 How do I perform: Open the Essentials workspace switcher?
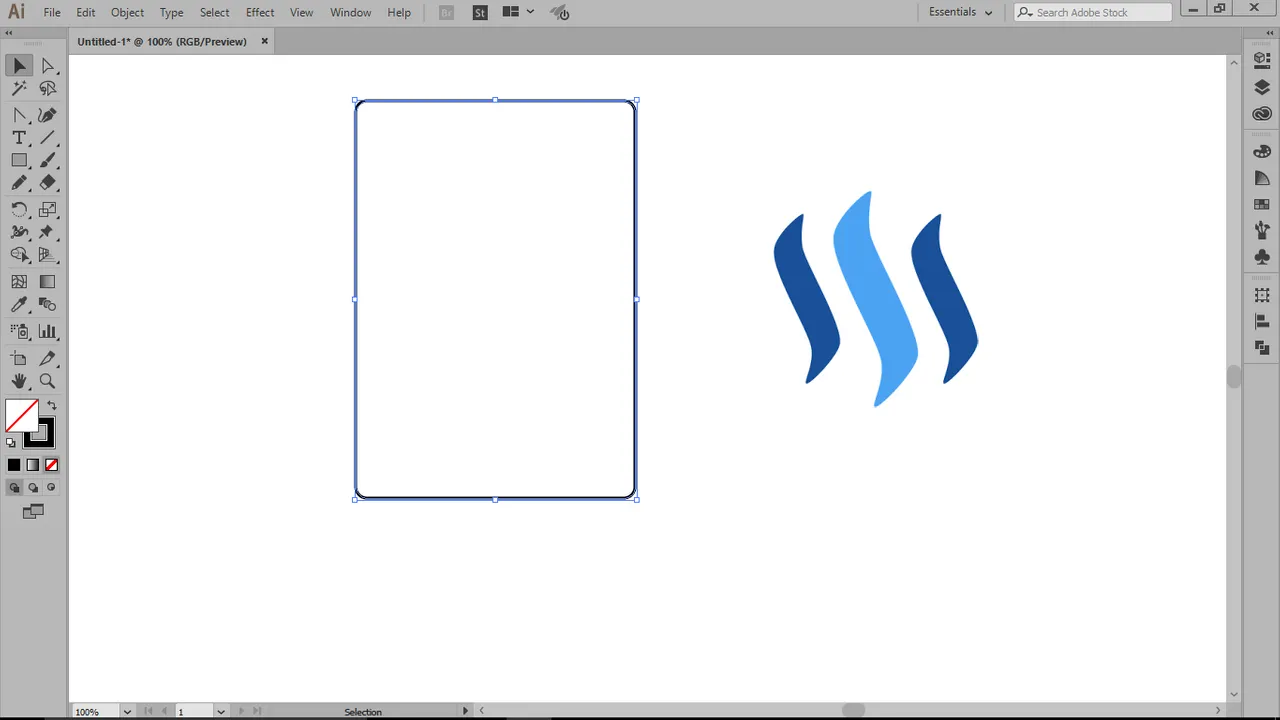(x=960, y=12)
